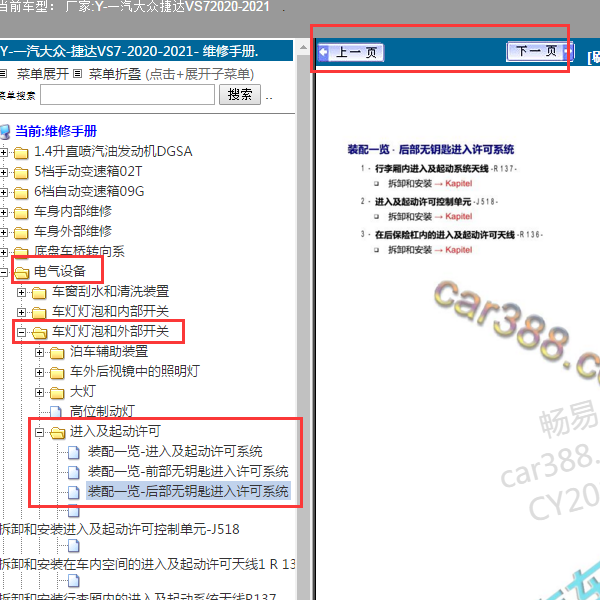Image resolution: width=600 pixels, height=600 pixels.
Task: Open 拆卸和安装进入及起动许可控制单元-J518 page
Action: click(x=119, y=529)
